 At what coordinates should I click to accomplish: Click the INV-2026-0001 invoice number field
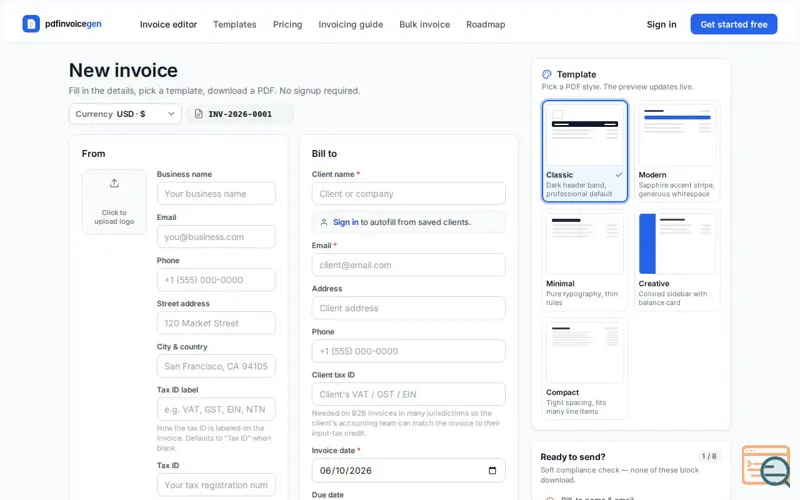click(240, 114)
